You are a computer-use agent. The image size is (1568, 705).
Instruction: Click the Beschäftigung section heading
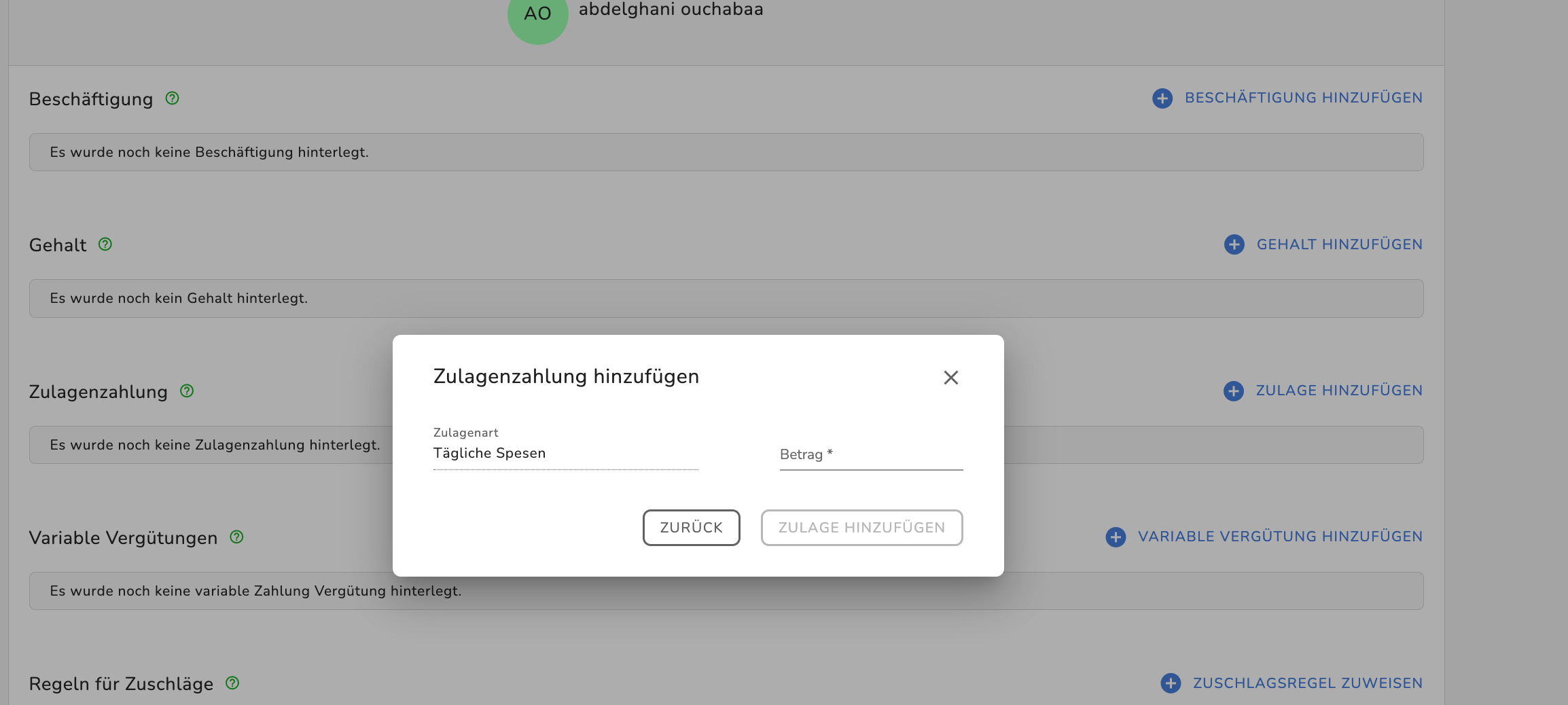coord(91,99)
